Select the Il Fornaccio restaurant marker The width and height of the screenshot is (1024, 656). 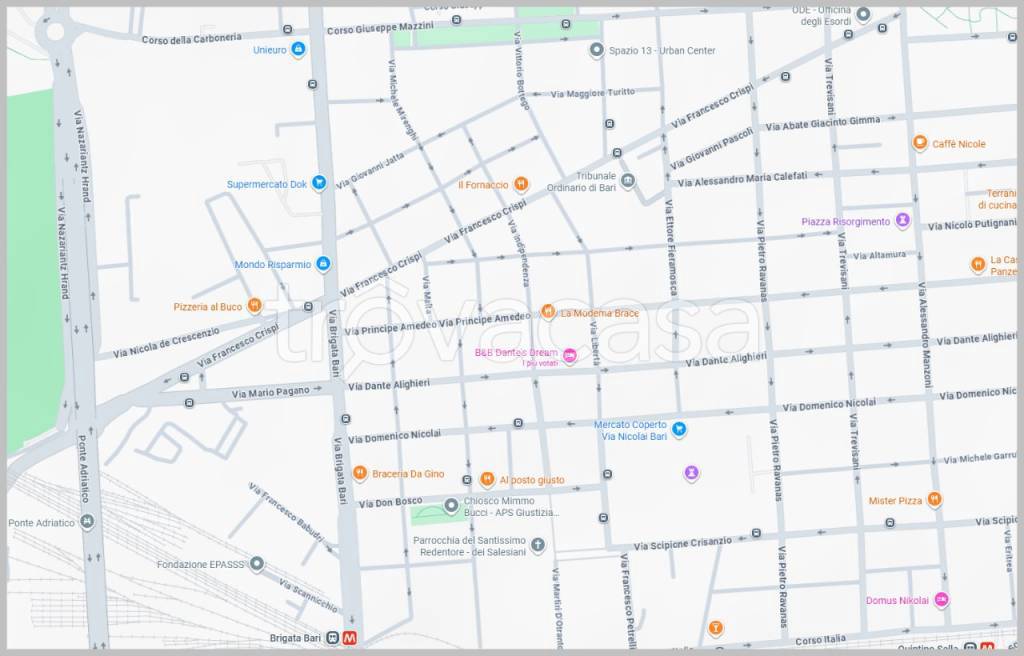(520, 184)
